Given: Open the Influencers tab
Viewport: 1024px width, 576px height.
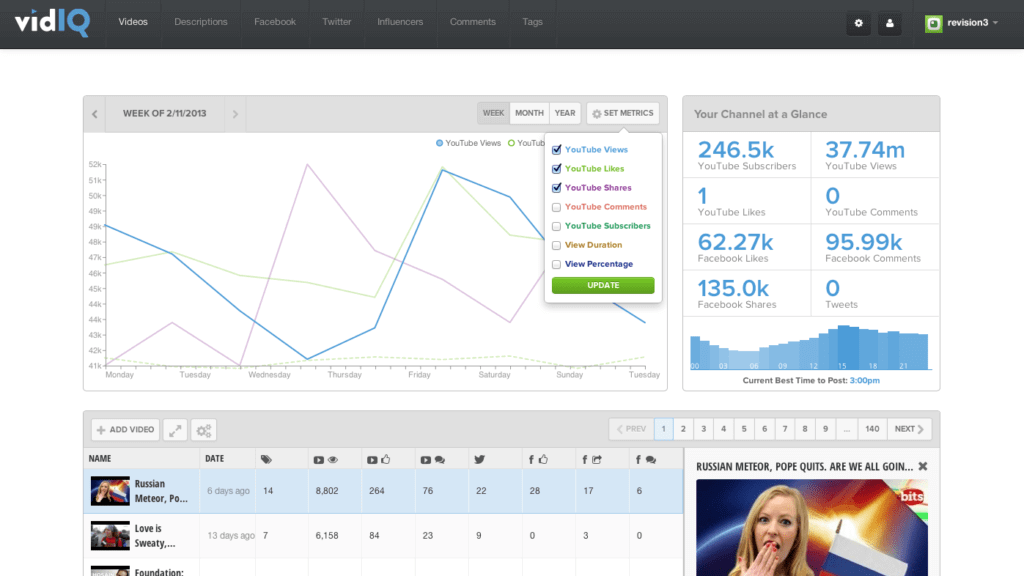Looking at the screenshot, I should click(400, 22).
